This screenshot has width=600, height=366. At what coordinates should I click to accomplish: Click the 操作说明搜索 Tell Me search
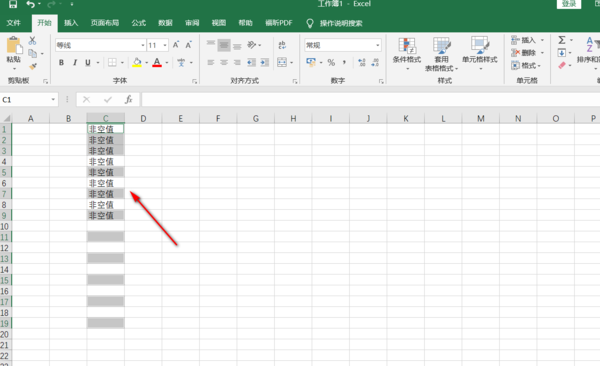341,23
